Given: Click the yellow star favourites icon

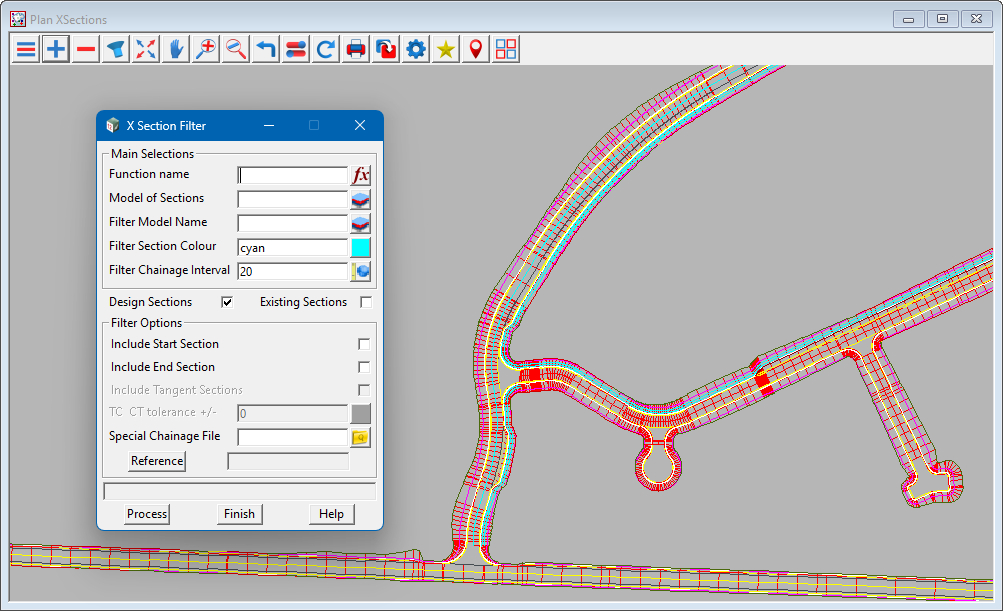Looking at the screenshot, I should pyautogui.click(x=446, y=49).
